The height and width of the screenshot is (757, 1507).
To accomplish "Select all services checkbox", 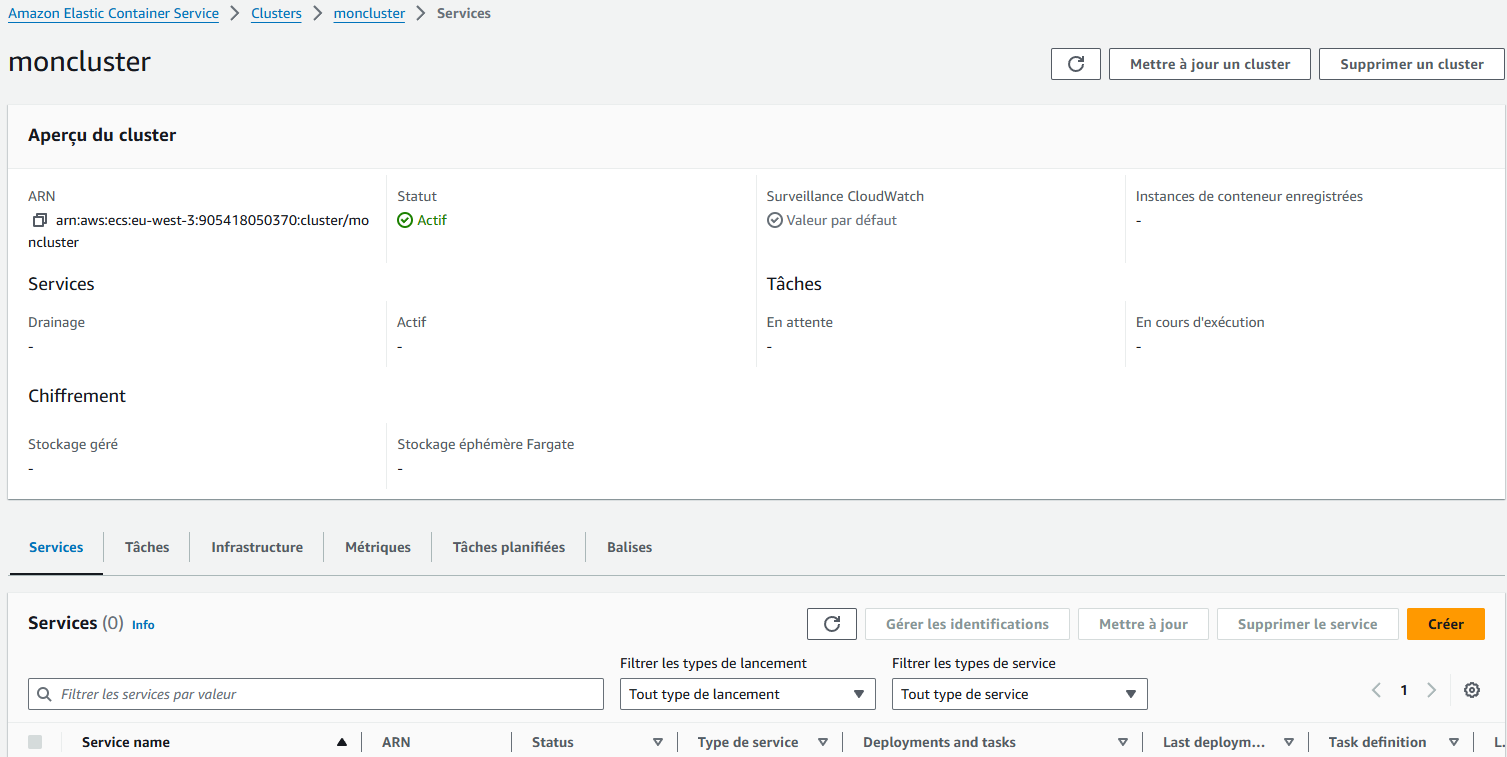I will [x=36, y=742].
